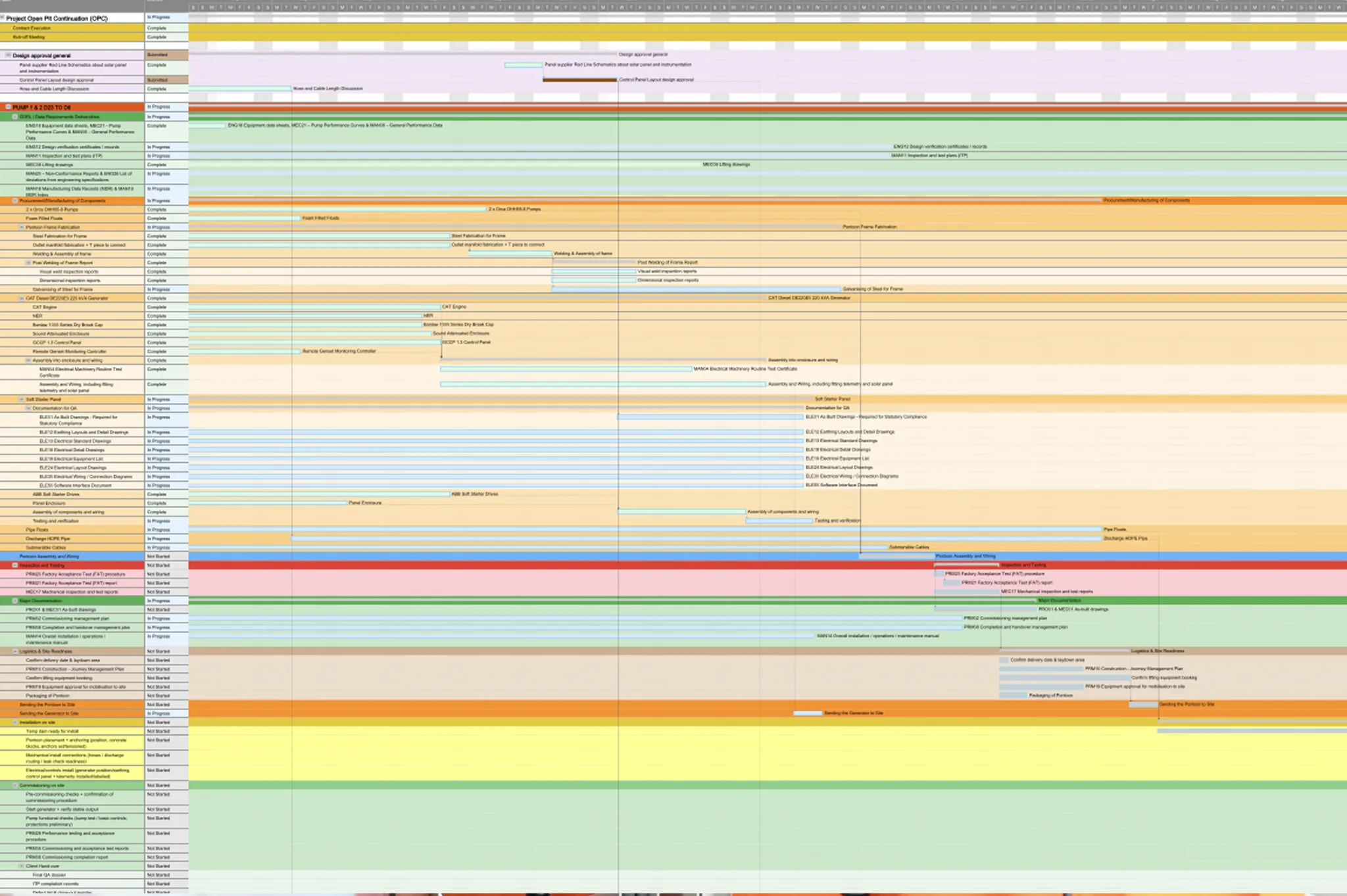The height and width of the screenshot is (896, 1347).
Task: Click the Remote Genset Monitoring Controller Gantt bar
Action: [x=245, y=351]
